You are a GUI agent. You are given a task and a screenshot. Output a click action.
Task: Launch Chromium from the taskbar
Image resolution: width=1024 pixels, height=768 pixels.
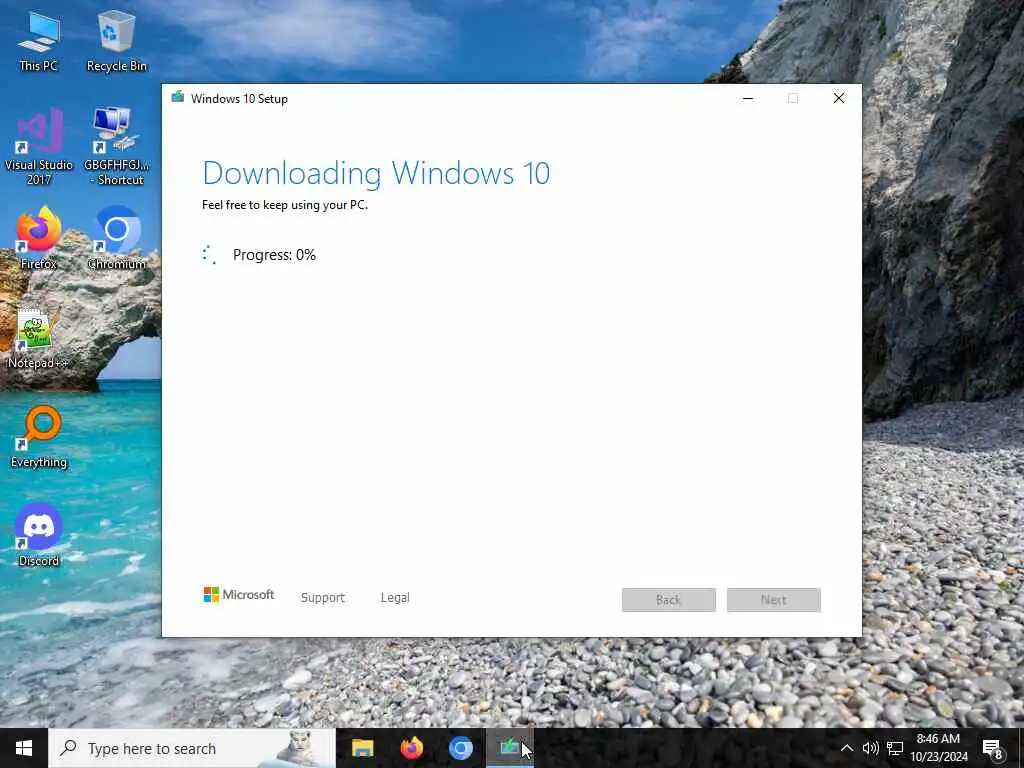pyautogui.click(x=460, y=748)
